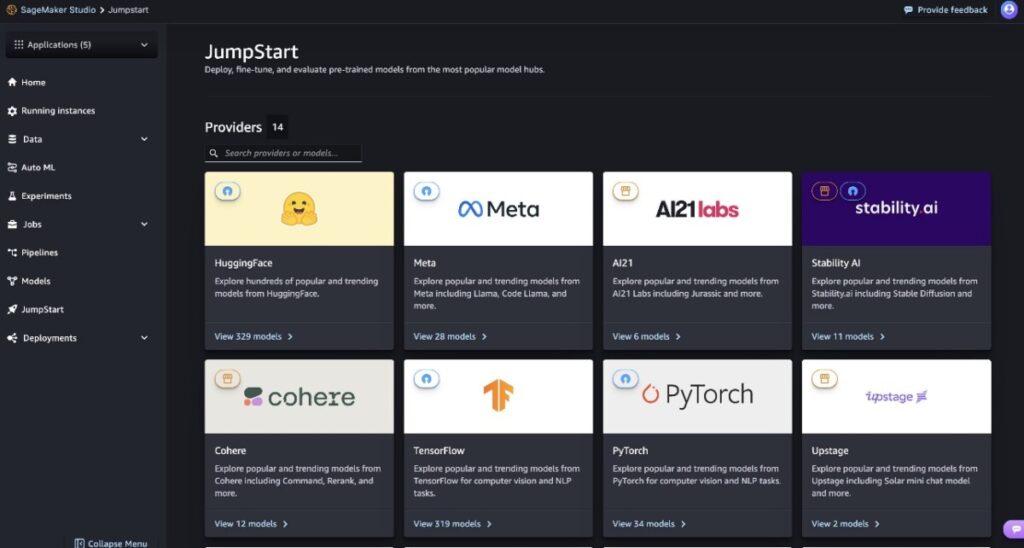Expand the Jobs section chevron
Image resolution: width=1024 pixels, height=548 pixels.
pyautogui.click(x=144, y=225)
